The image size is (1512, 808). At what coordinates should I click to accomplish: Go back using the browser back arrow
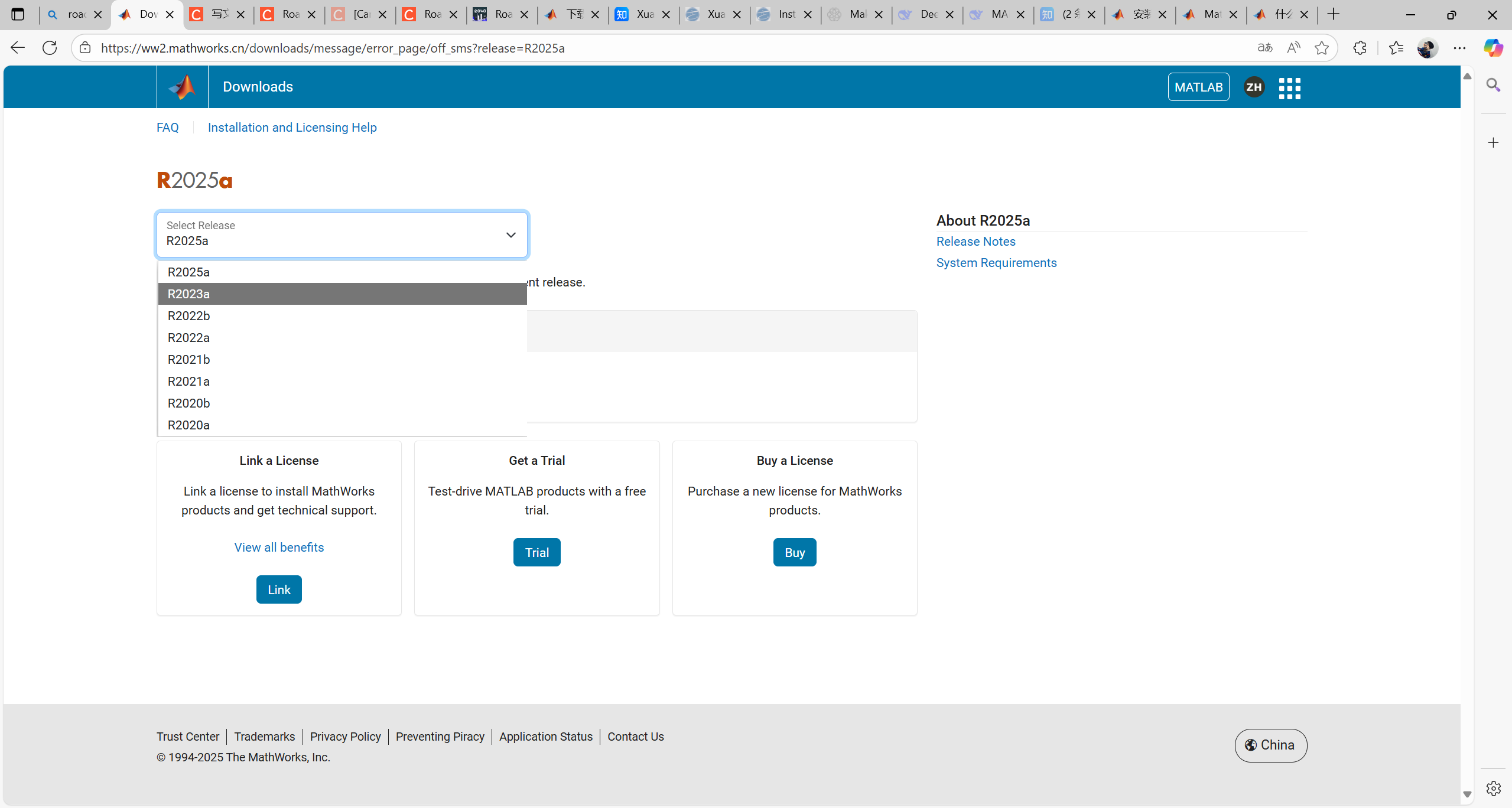click(x=18, y=48)
